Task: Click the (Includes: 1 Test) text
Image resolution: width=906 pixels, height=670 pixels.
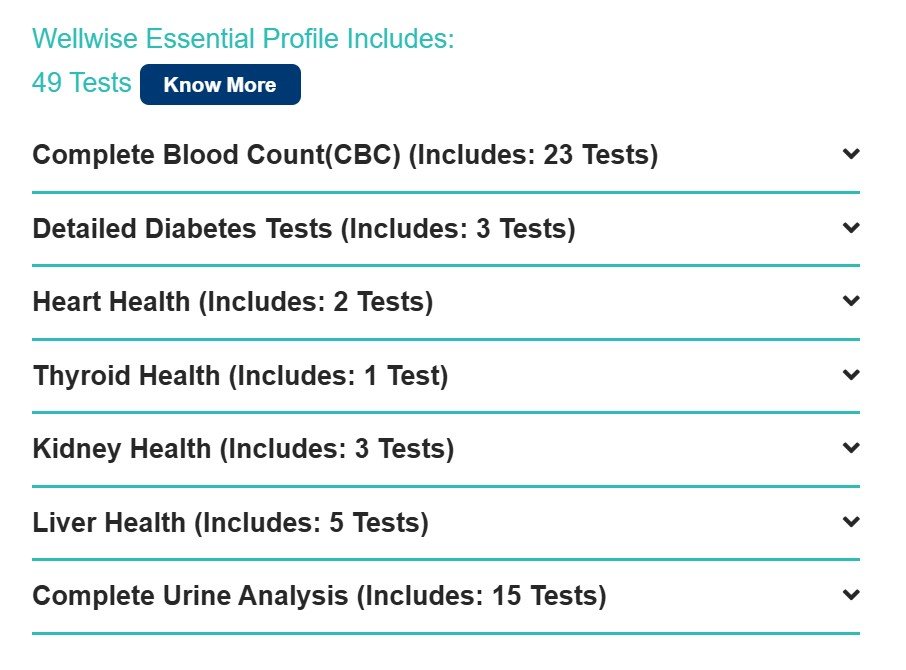Action: click(339, 376)
